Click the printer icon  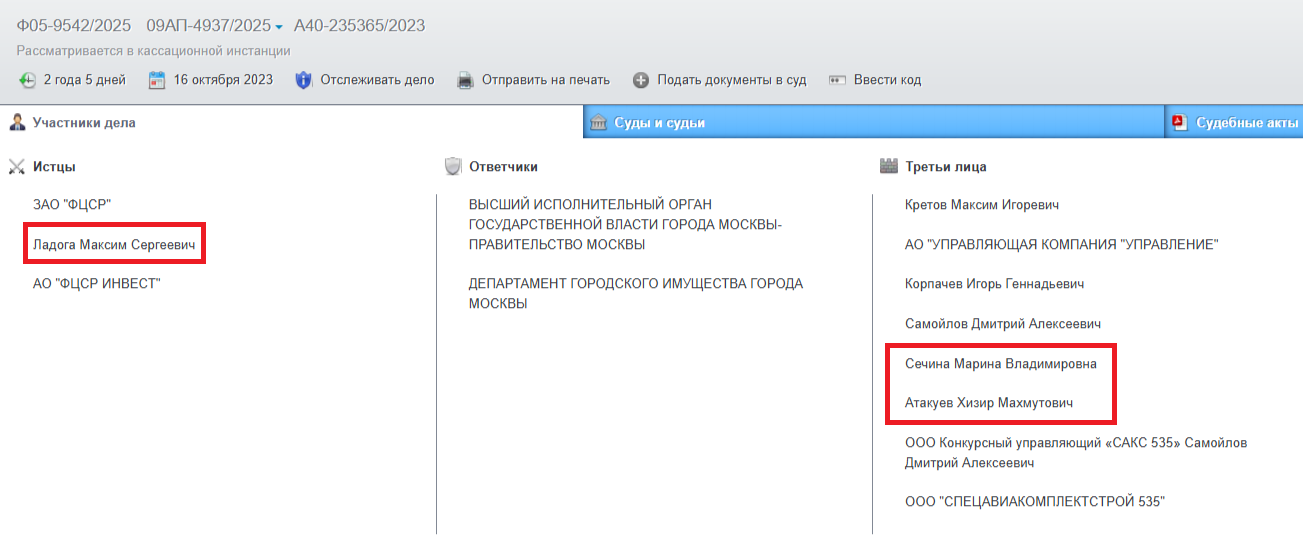point(465,80)
